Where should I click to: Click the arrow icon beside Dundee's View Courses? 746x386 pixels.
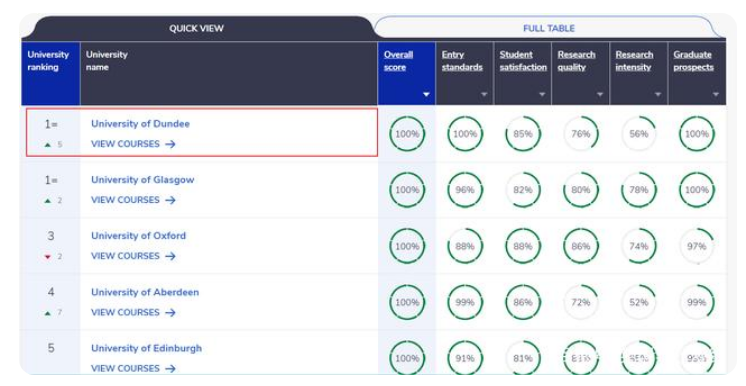(170, 144)
